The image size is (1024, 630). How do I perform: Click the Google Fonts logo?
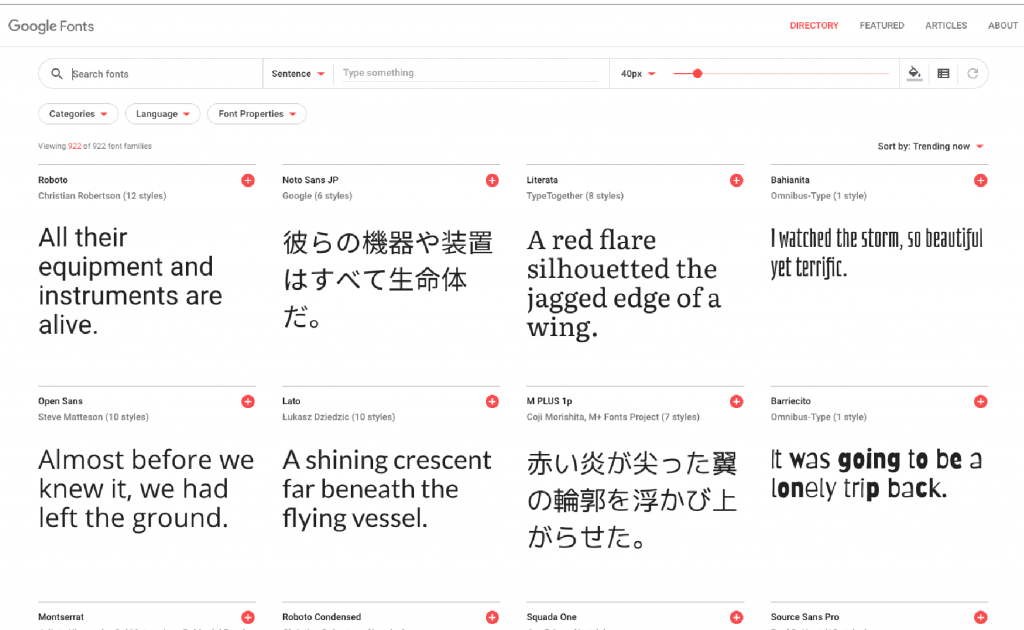(x=51, y=26)
